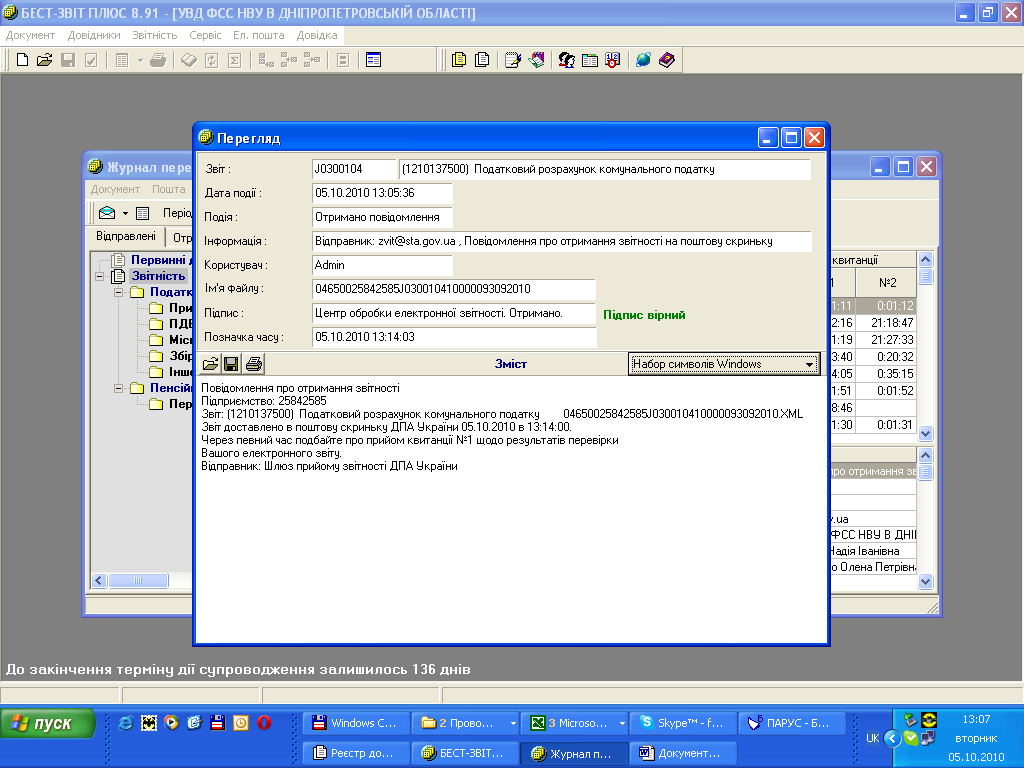
Task: Click the green Підпис вірний label
Action: (644, 315)
